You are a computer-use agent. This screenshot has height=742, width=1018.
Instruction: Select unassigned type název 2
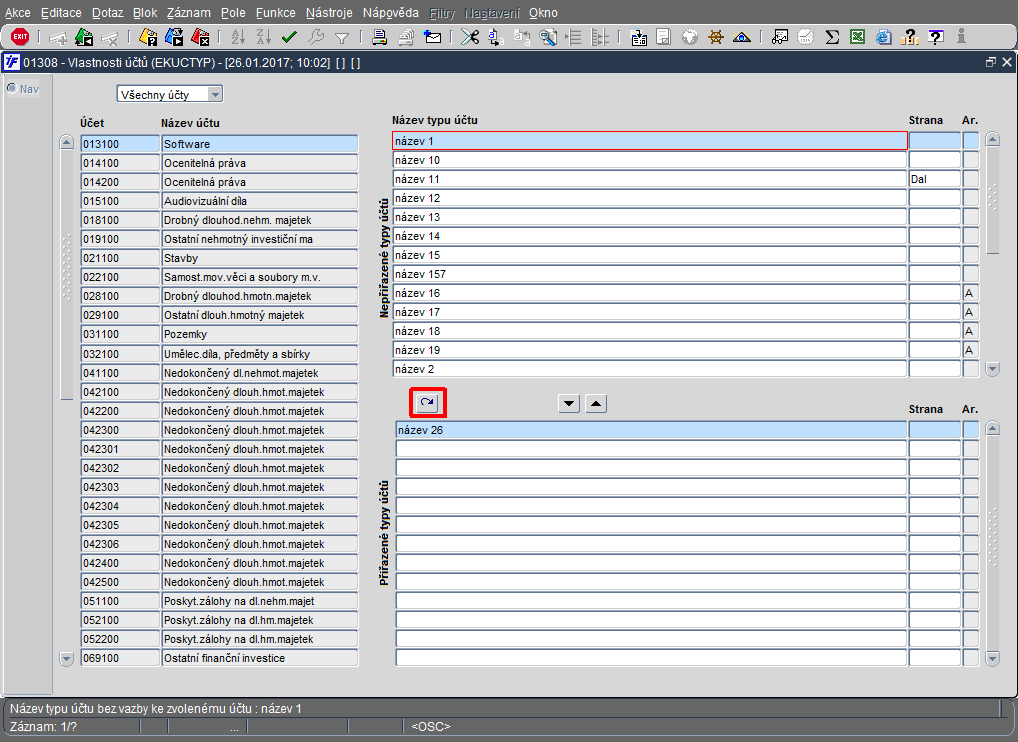pyautogui.click(x=649, y=369)
